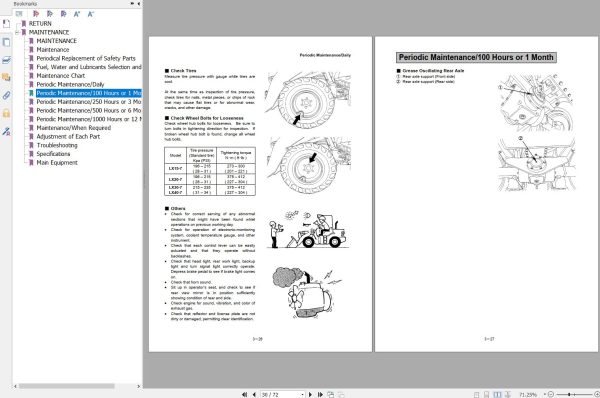Select Periodic Maintenance/100 Hours or 1 Month bookmark

tap(89, 93)
